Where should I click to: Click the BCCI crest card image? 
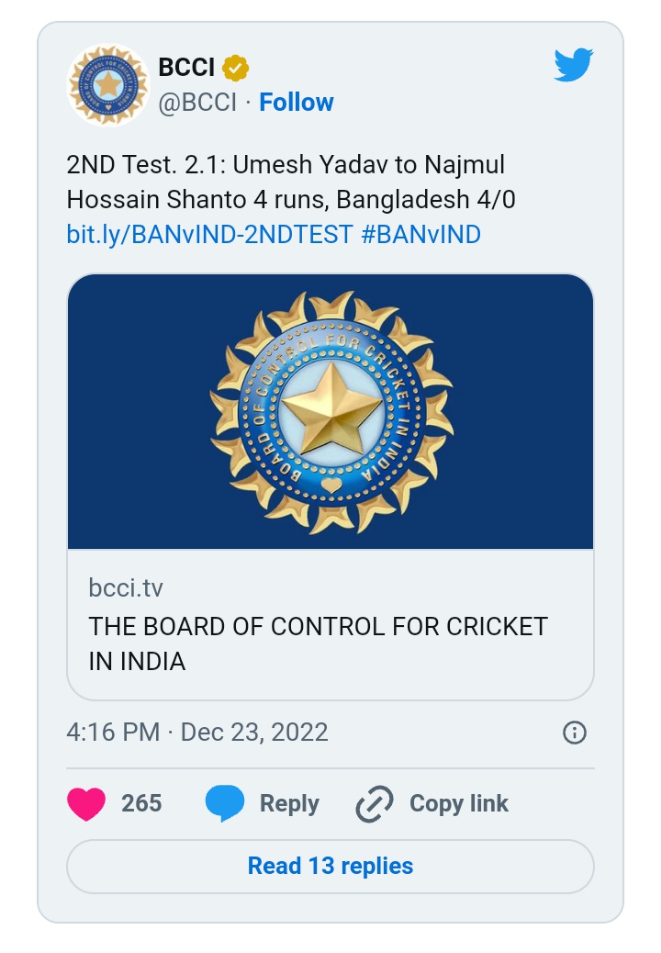tap(330, 411)
